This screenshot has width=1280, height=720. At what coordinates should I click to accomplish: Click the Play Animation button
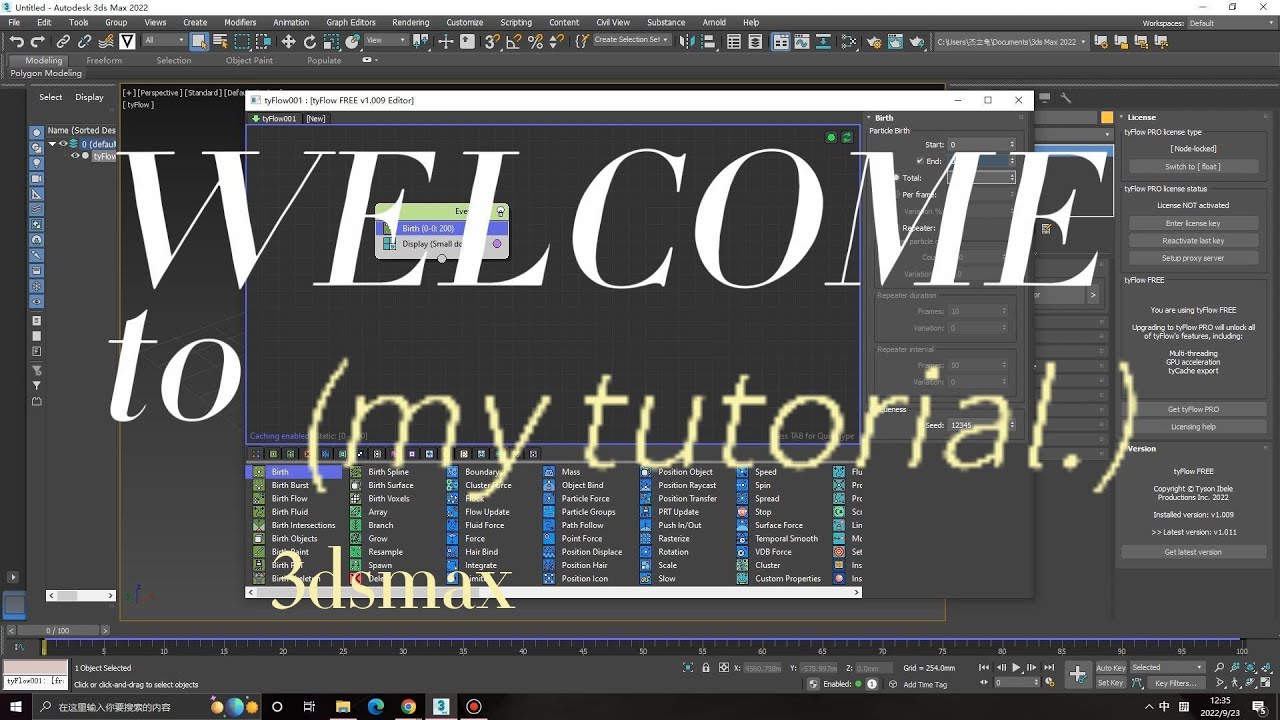coord(1016,667)
